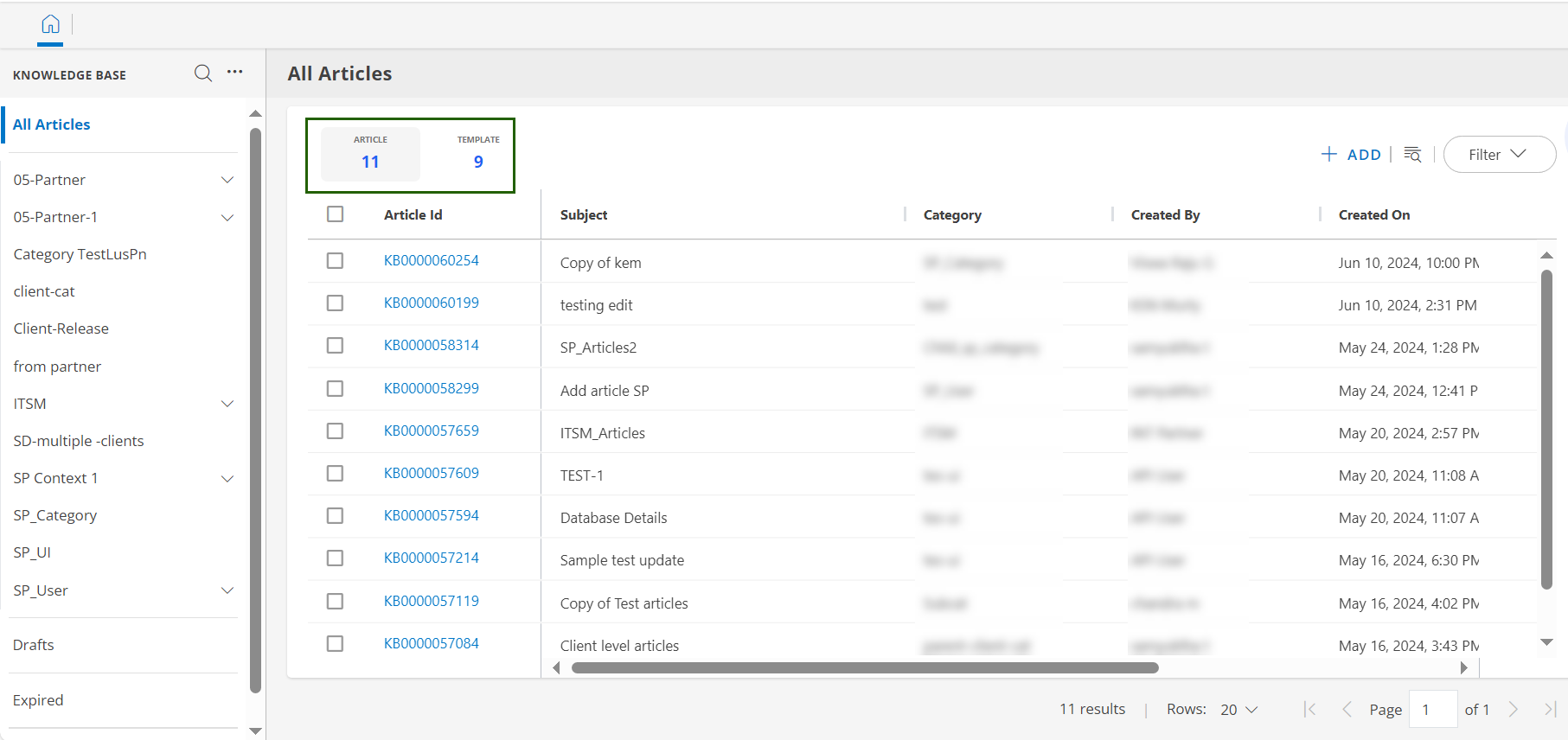Viewport: 1568px width, 740px height.
Task: Expand the 05-Partner-1 category
Action: (x=227, y=217)
